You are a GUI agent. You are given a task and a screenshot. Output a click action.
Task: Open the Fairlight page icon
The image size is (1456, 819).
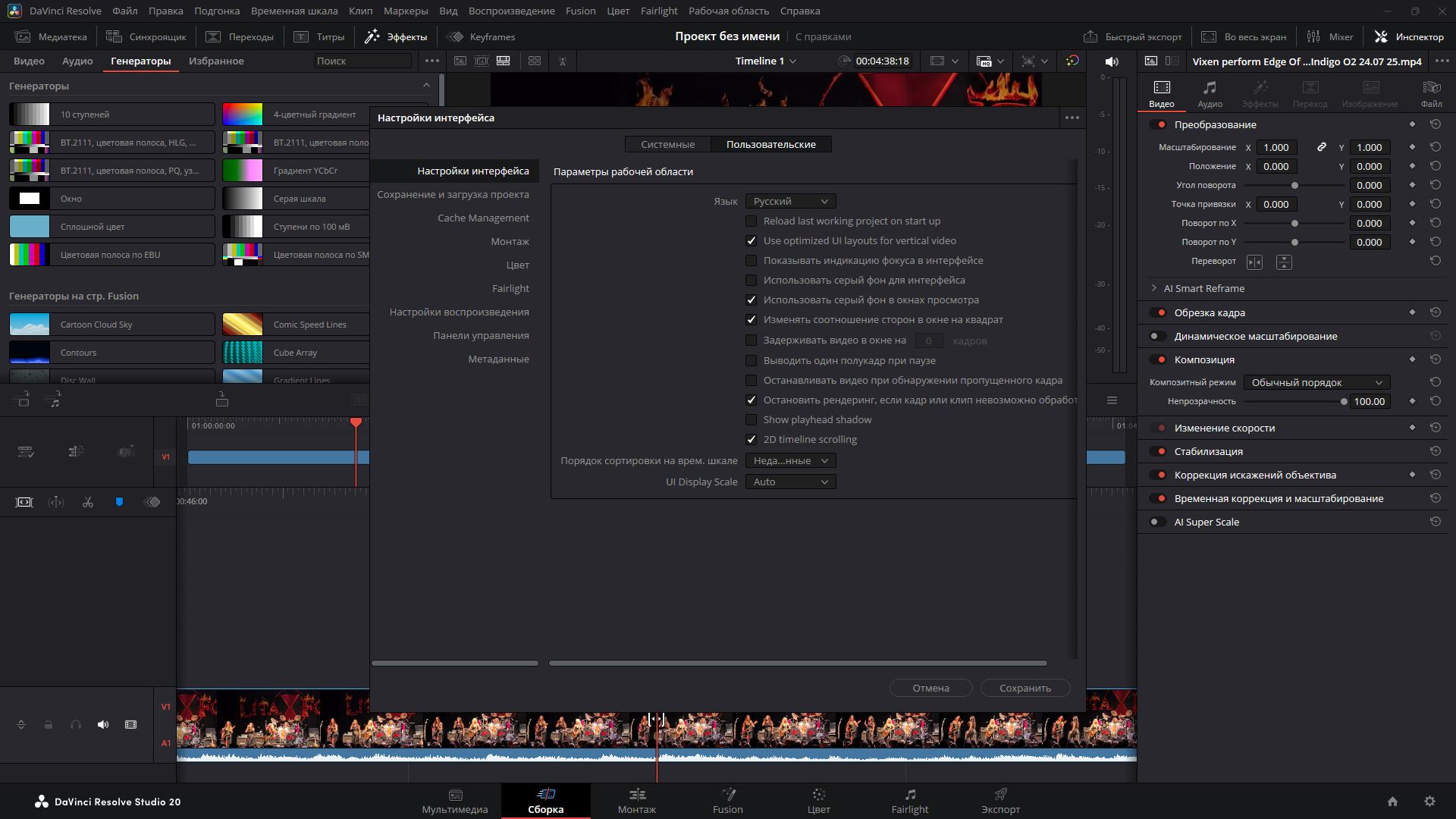coord(909,795)
